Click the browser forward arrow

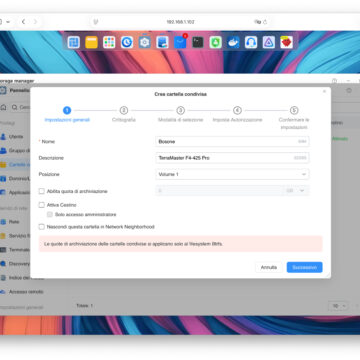(x=35, y=22)
